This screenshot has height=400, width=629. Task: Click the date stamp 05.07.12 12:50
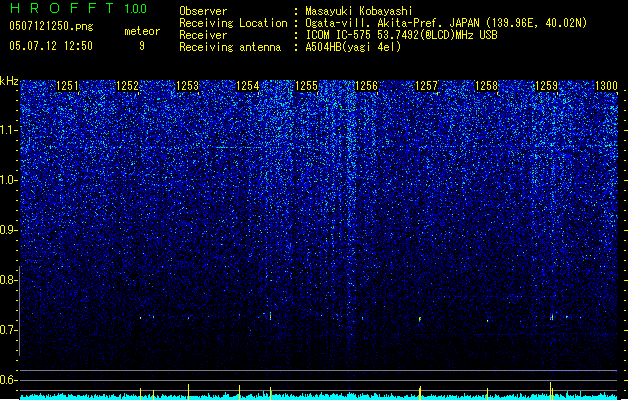pyautogui.click(x=51, y=46)
